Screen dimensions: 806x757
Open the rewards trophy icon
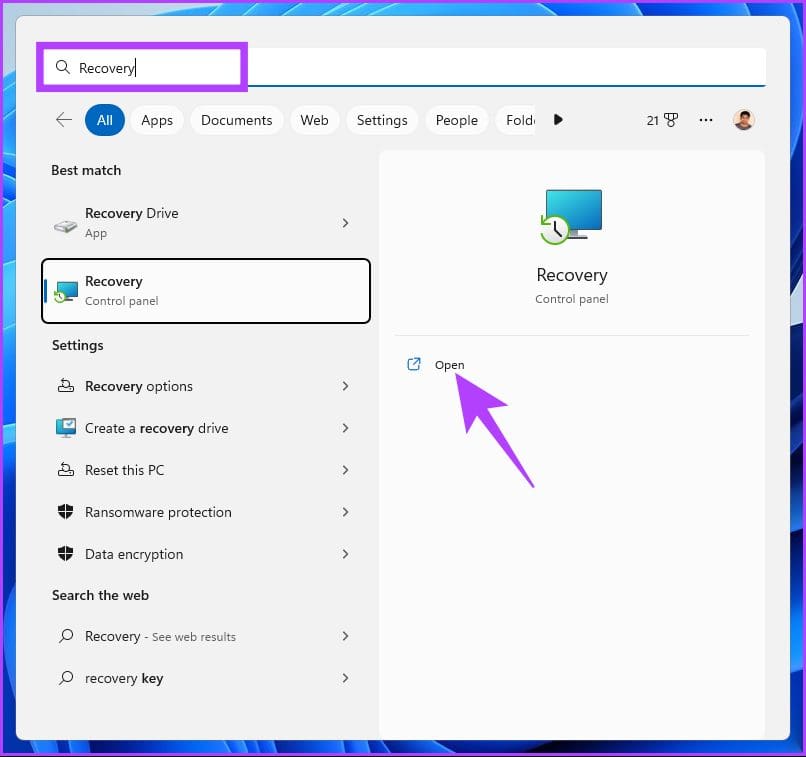pyautogui.click(x=671, y=120)
